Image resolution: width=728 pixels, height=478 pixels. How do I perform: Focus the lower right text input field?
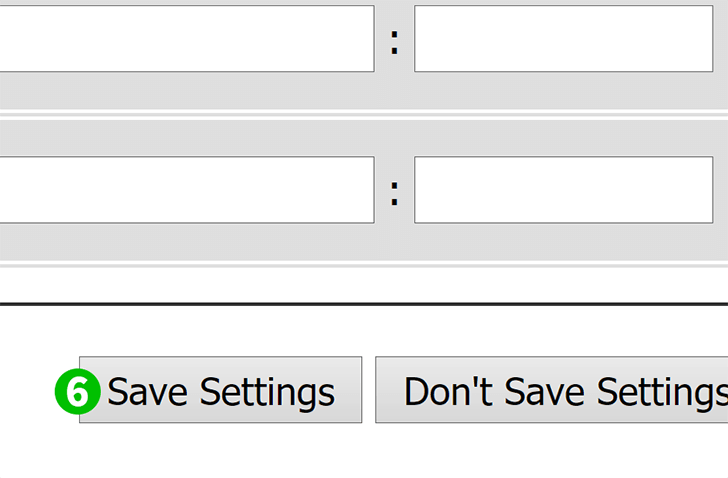click(x=564, y=190)
